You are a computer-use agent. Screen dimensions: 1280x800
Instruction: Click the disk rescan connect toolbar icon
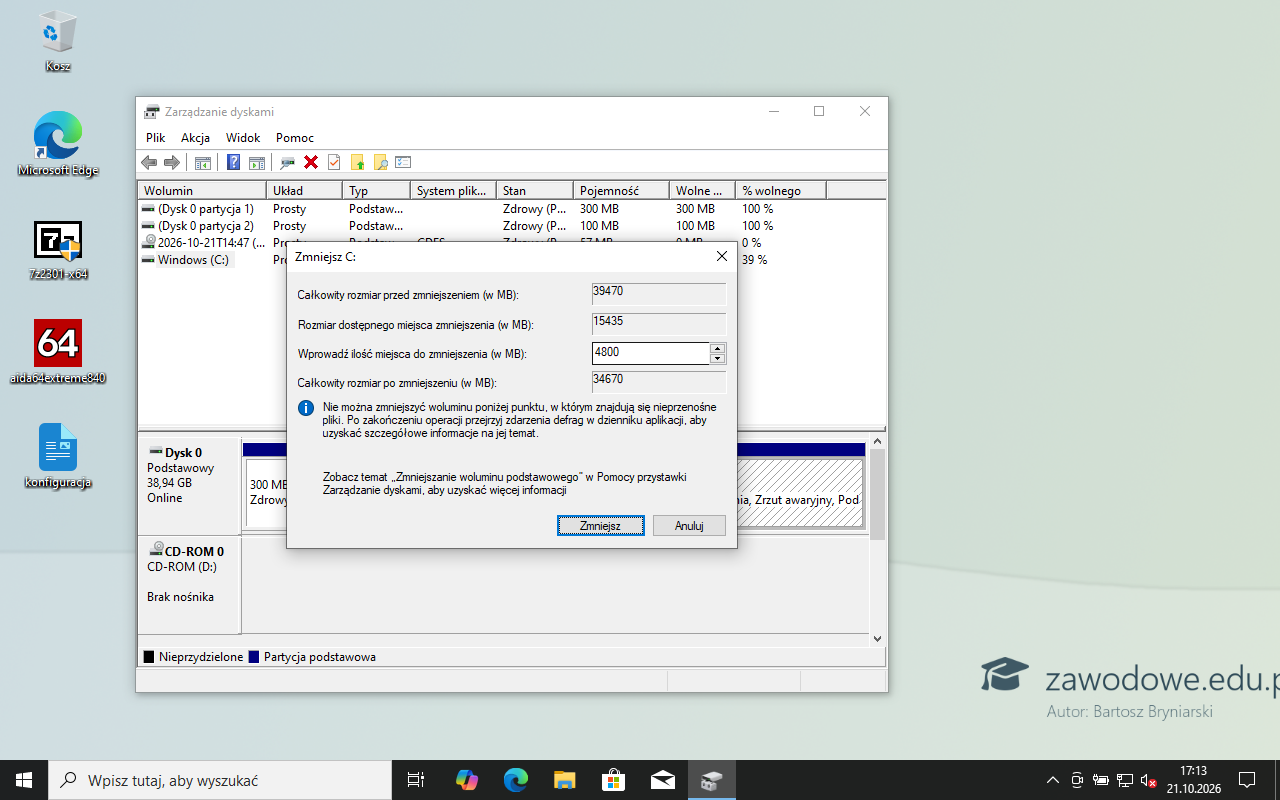288,162
